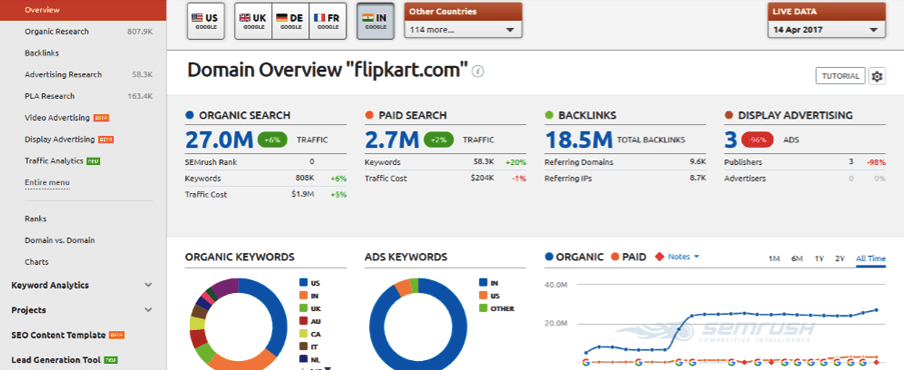Click the first Google update marker on chart
This screenshot has width=904, height=370.
coord(586,363)
